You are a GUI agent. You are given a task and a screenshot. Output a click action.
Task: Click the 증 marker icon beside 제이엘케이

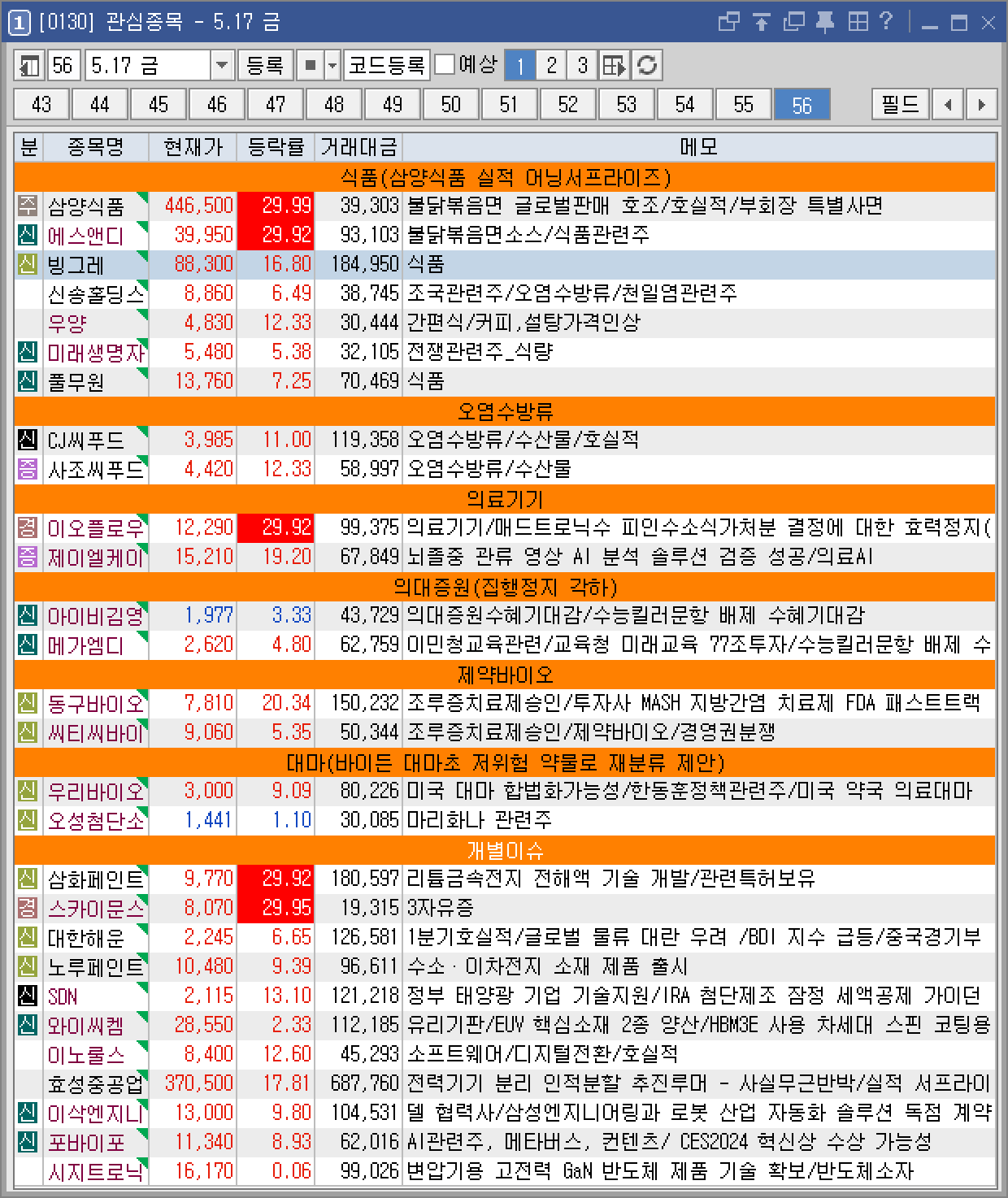click(x=28, y=557)
